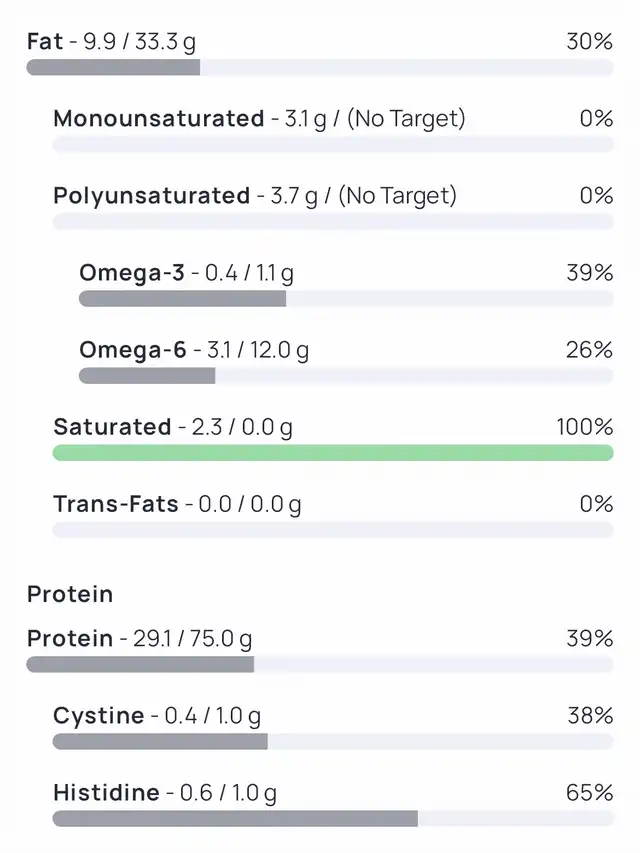Click the Protein section heading
This screenshot has height=853, width=640.
click(x=70, y=594)
